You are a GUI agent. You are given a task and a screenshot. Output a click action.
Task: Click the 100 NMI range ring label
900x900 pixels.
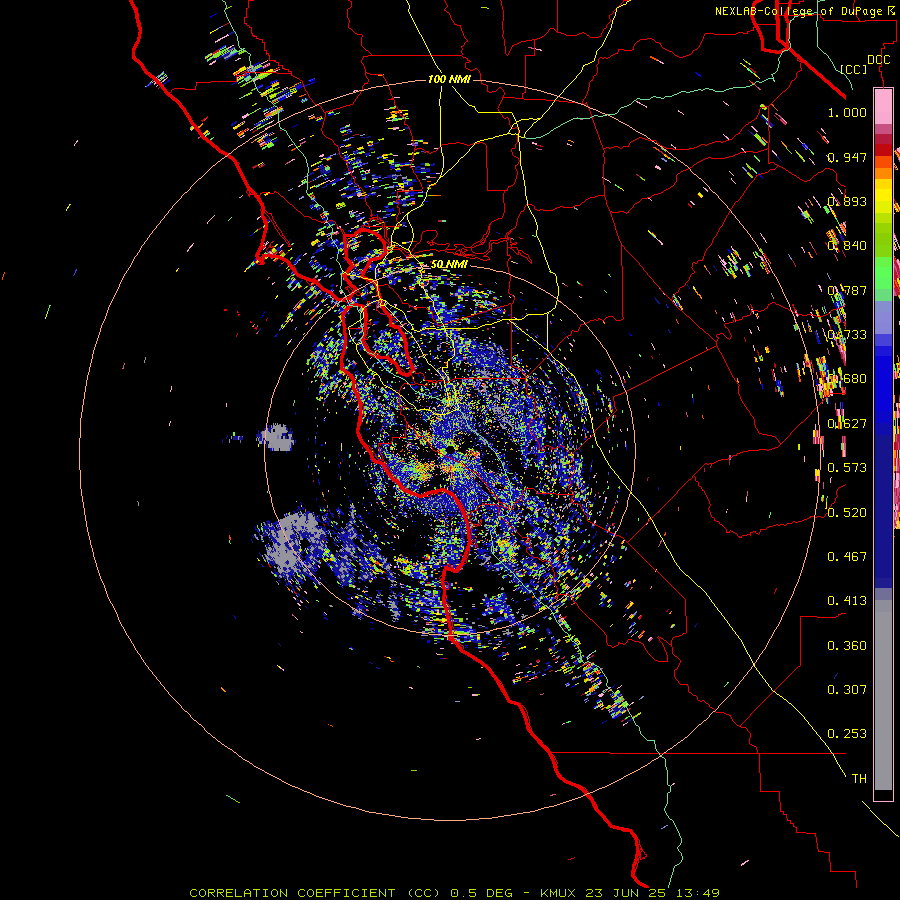click(x=449, y=79)
